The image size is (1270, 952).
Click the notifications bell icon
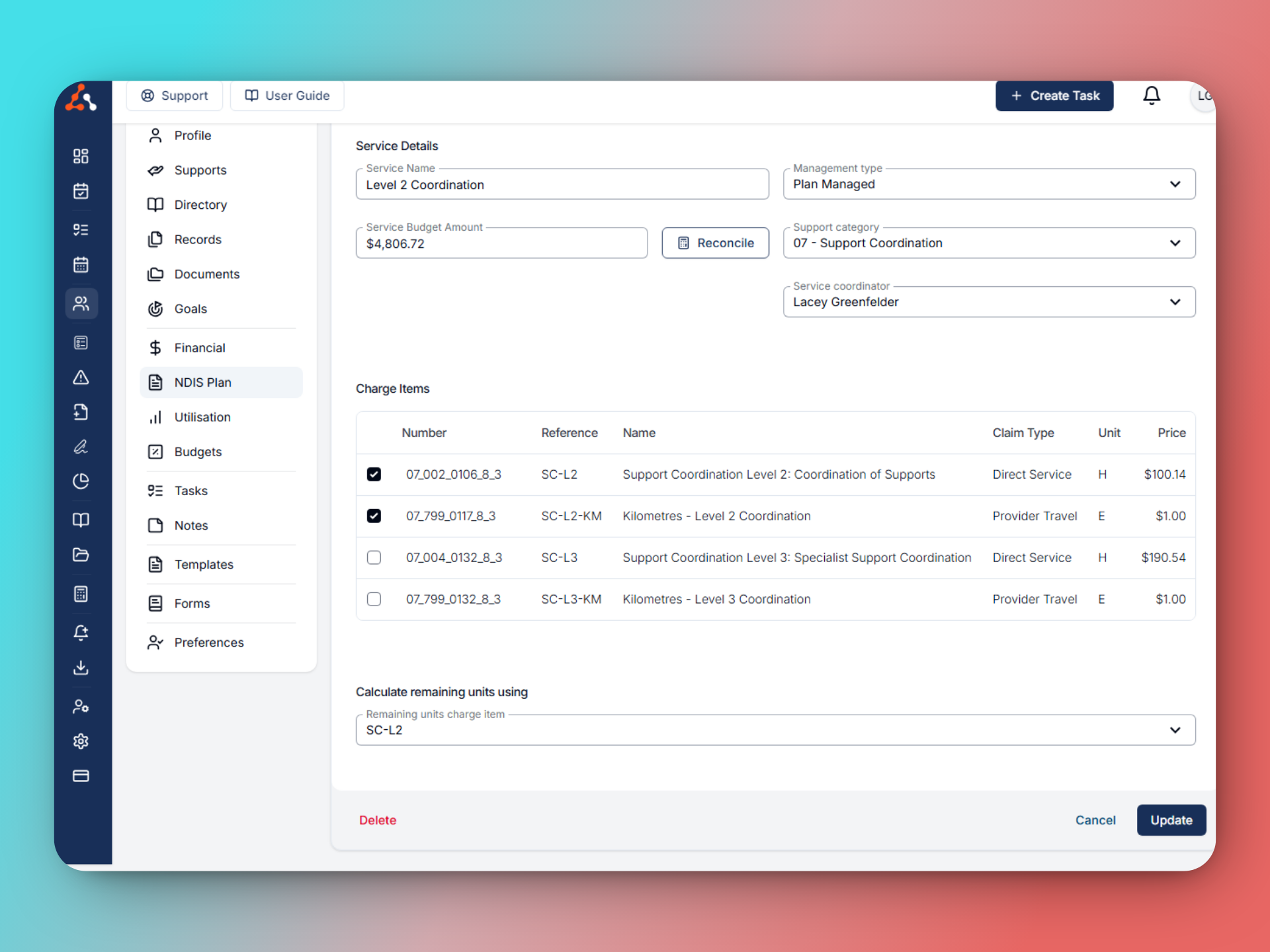[1151, 96]
